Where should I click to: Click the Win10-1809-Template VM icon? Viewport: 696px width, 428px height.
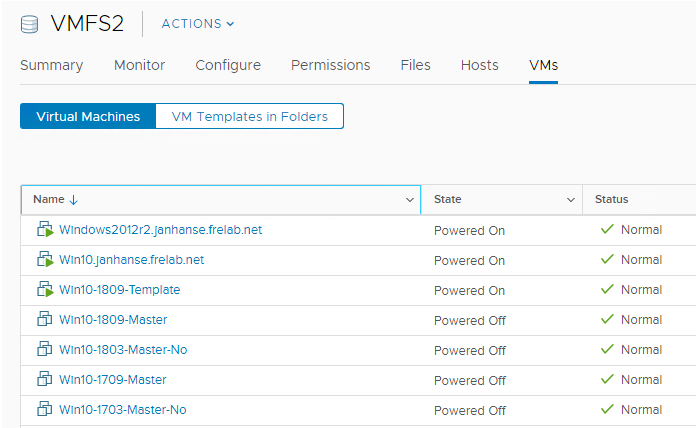(x=45, y=290)
